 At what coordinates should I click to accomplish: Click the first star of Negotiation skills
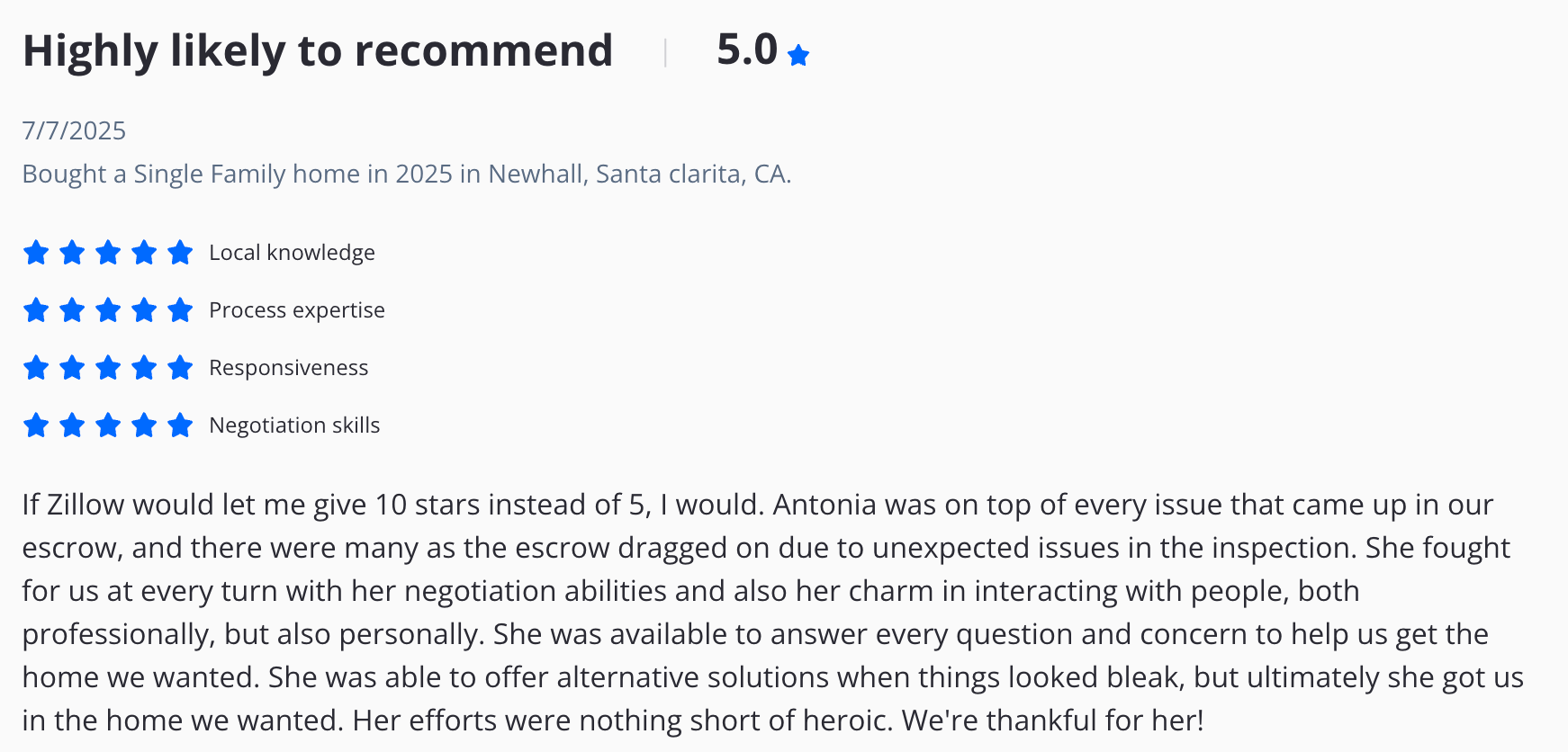(x=36, y=425)
